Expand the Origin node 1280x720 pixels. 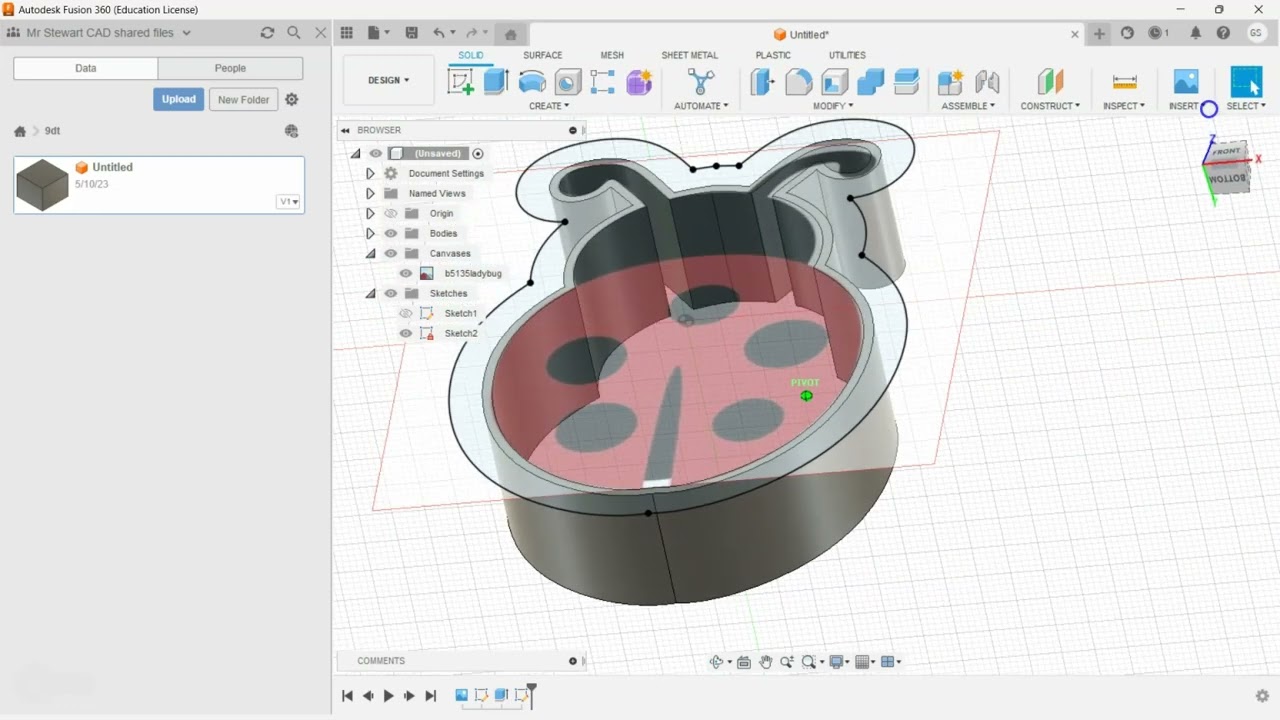click(x=370, y=213)
